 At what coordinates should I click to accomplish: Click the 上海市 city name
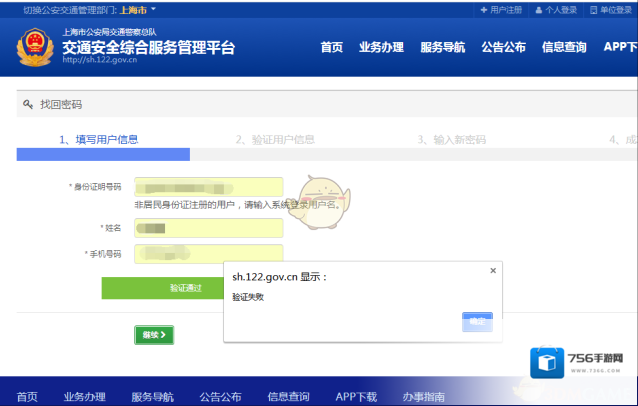pos(133,10)
